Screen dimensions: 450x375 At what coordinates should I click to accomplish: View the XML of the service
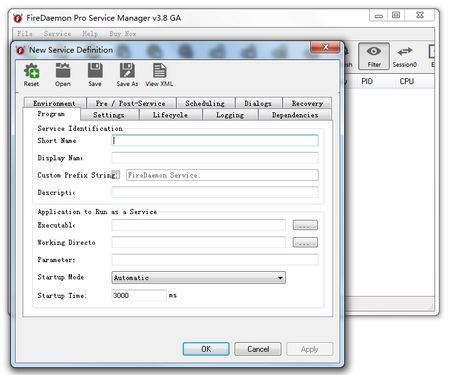coord(159,75)
